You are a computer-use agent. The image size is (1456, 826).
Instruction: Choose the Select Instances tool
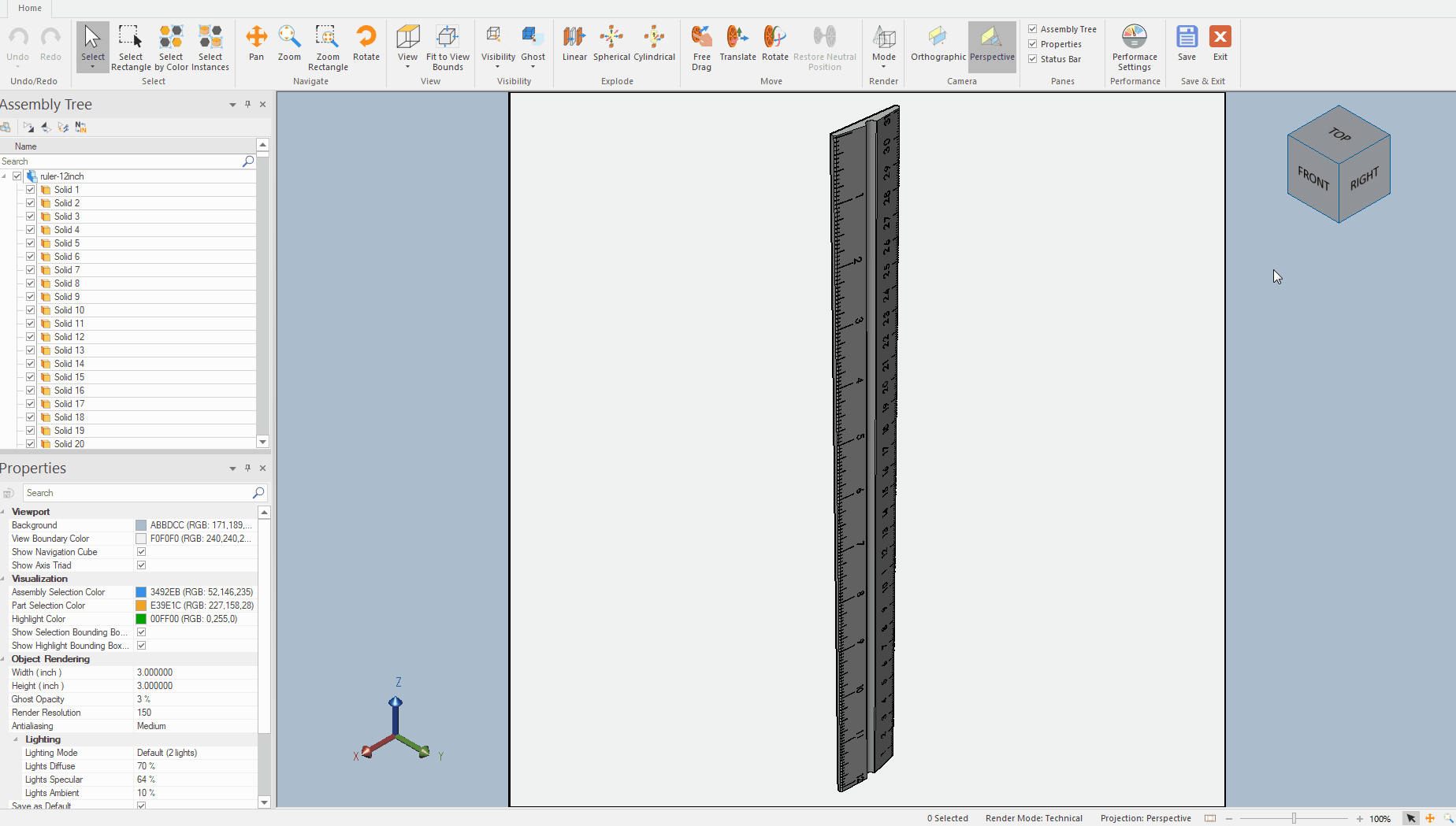pos(210,47)
